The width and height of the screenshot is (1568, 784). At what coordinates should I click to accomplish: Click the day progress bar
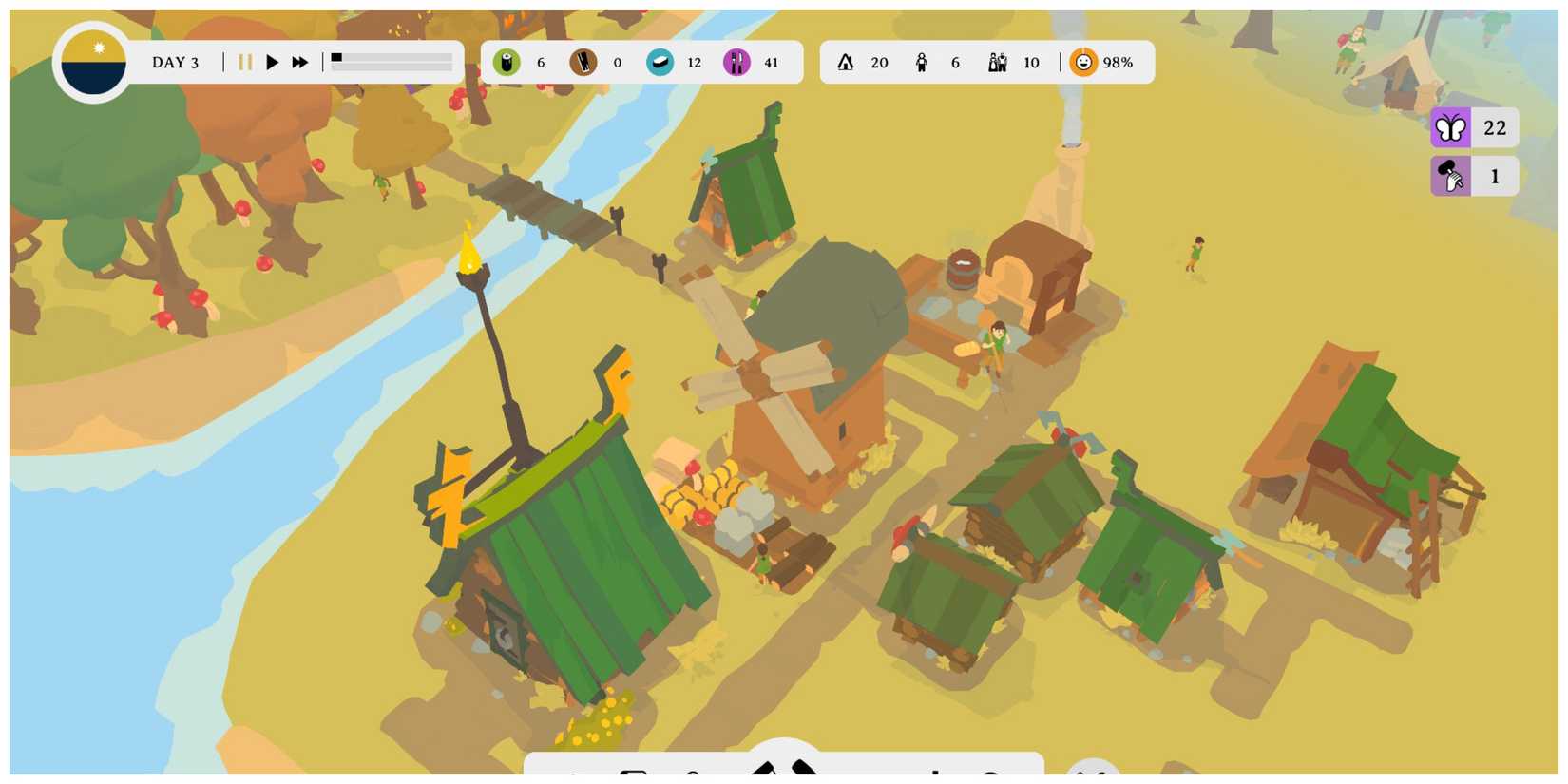tap(392, 62)
